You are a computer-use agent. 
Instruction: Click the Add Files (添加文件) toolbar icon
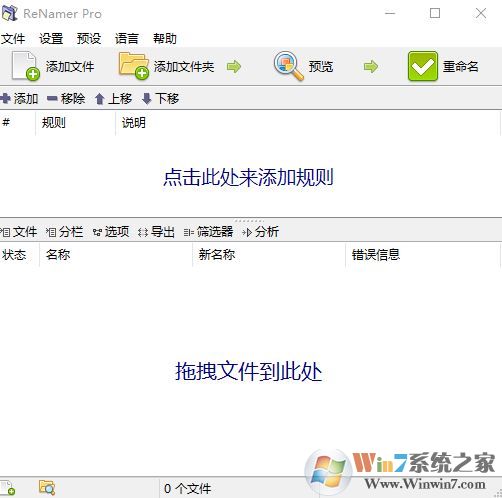(26, 66)
